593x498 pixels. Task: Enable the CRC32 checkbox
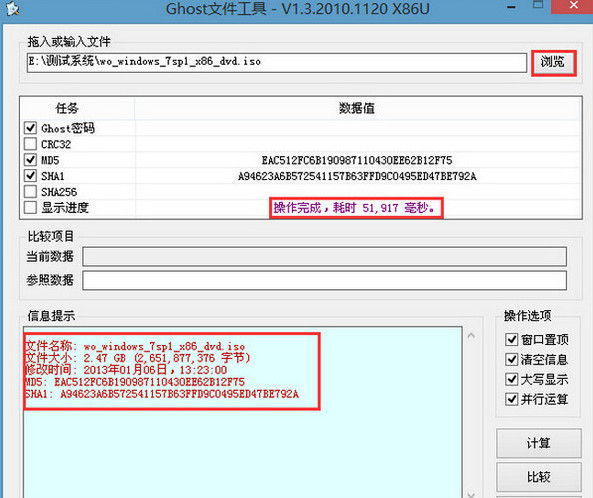pyautogui.click(x=30, y=144)
